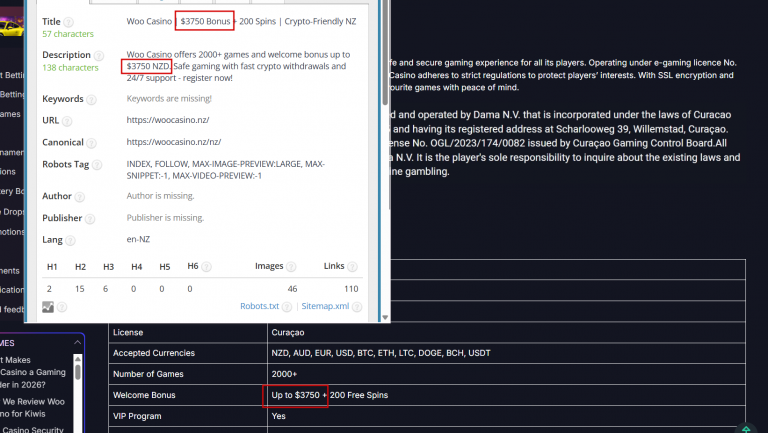Click 'Publisher is missing.' message
The image size is (768, 433).
point(165,218)
